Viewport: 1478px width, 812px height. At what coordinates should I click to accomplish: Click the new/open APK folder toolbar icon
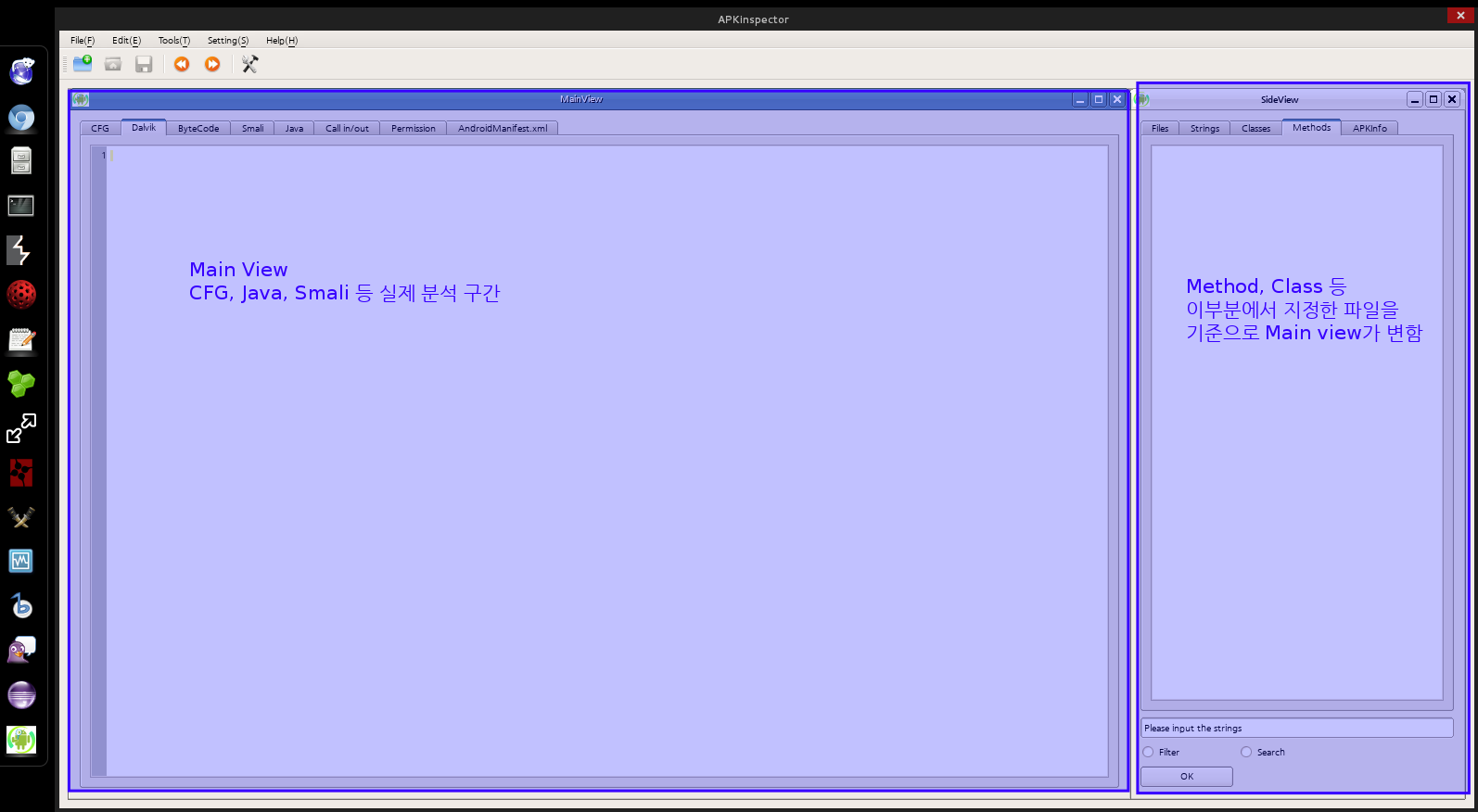[x=83, y=64]
